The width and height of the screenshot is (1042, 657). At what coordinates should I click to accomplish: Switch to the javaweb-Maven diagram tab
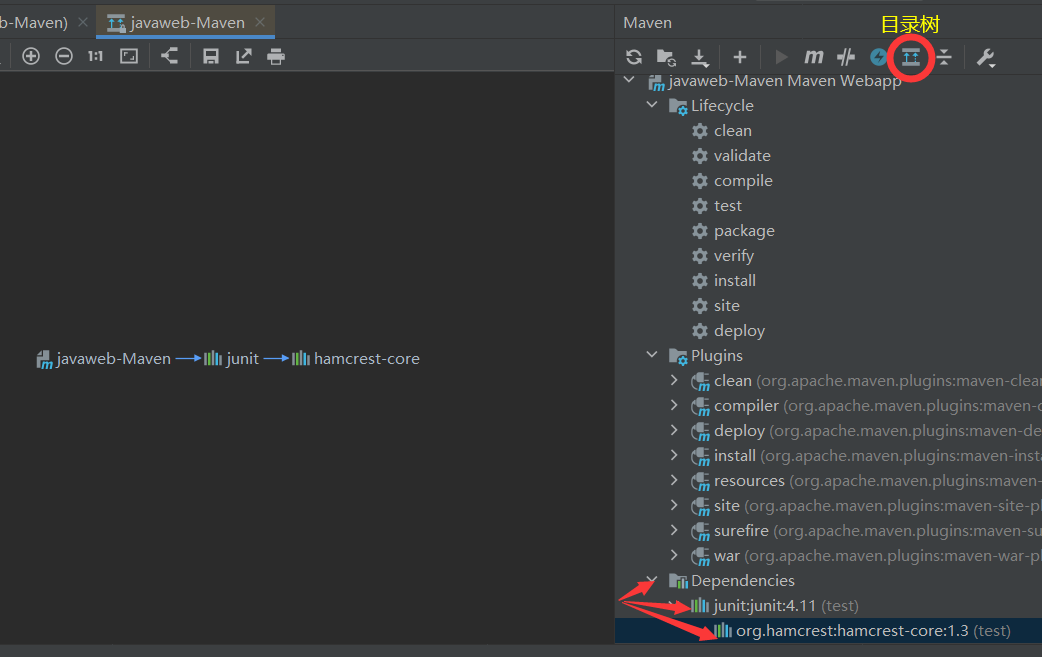[x=187, y=22]
